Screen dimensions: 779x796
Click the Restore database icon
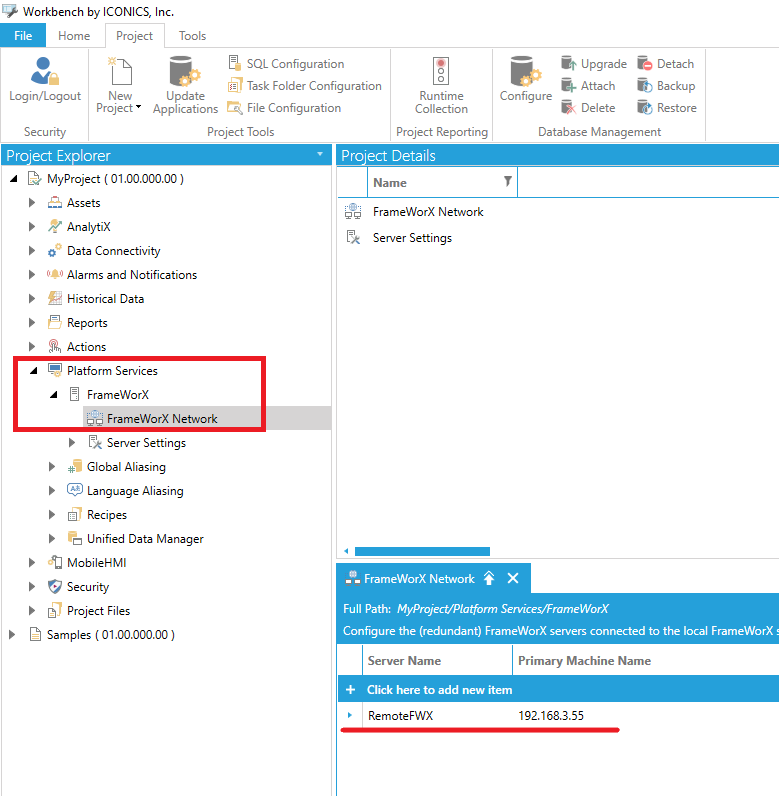tap(645, 108)
